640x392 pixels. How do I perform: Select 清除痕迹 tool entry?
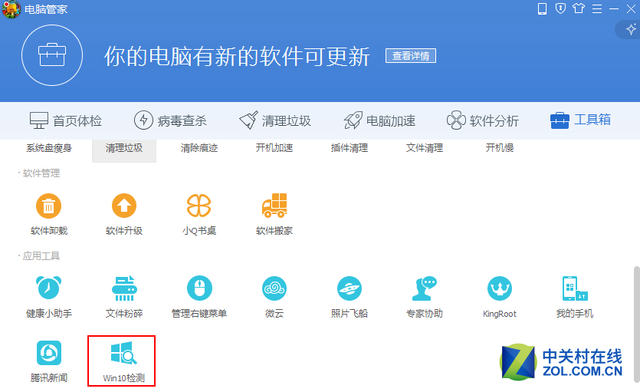[x=199, y=148]
